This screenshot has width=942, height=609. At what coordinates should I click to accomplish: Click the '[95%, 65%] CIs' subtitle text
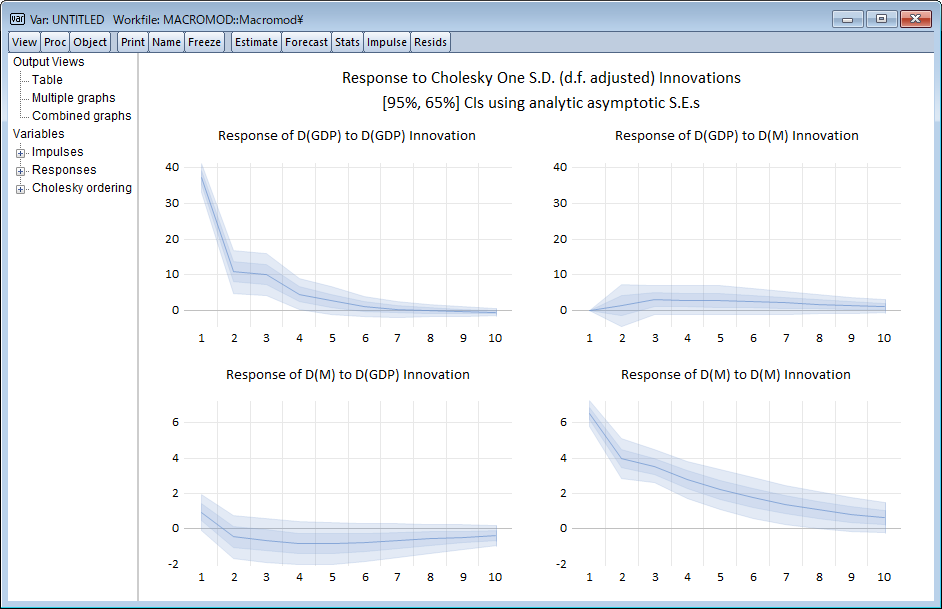coord(541,103)
